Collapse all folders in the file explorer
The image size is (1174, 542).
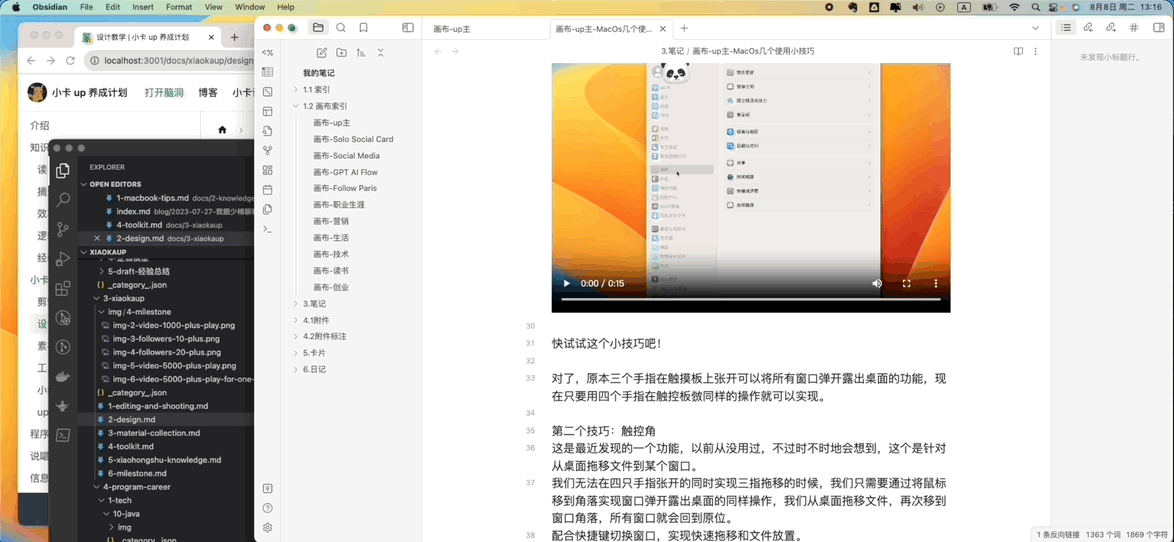pos(380,52)
